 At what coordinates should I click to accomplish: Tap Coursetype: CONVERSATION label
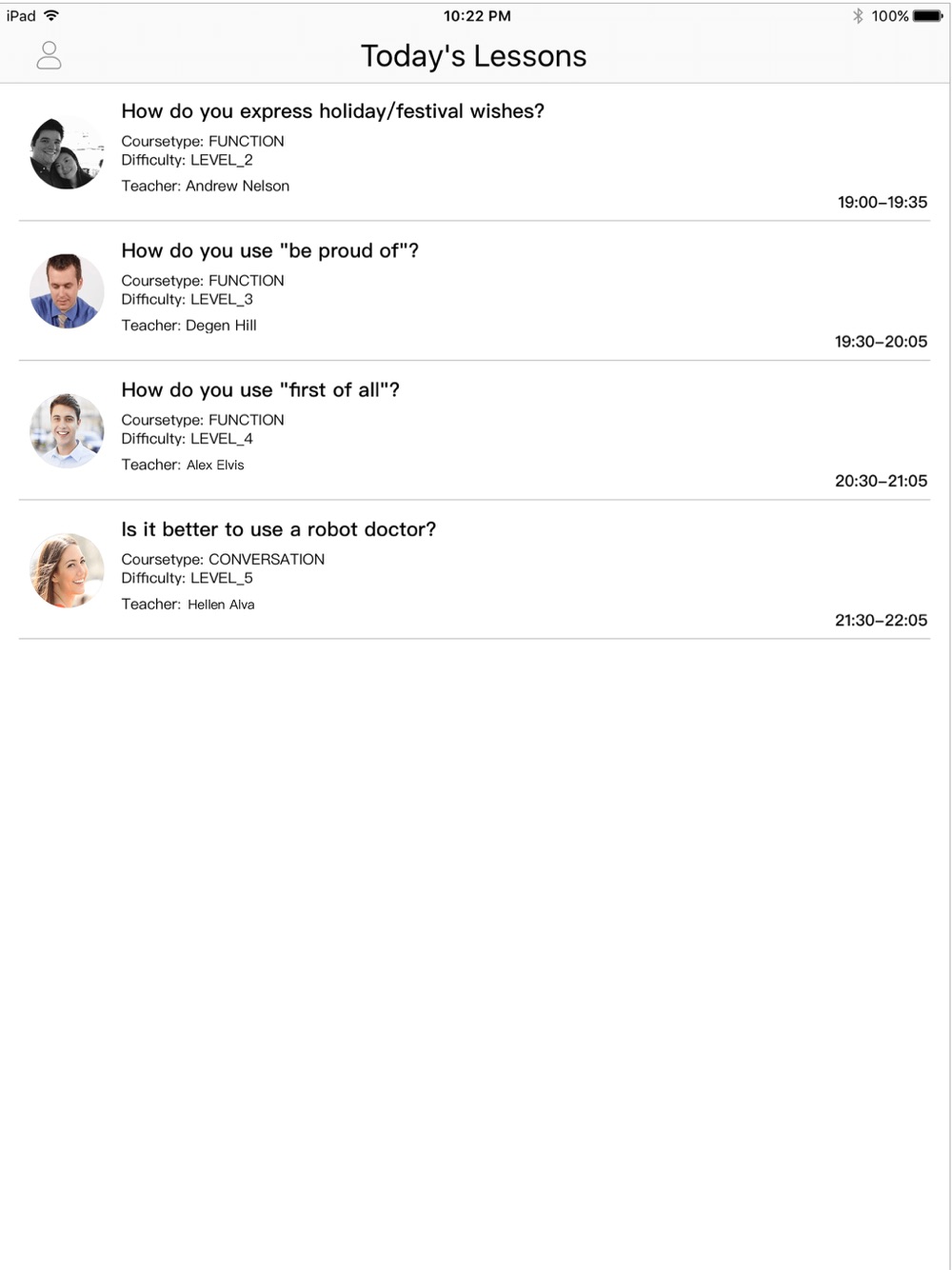coord(223,559)
